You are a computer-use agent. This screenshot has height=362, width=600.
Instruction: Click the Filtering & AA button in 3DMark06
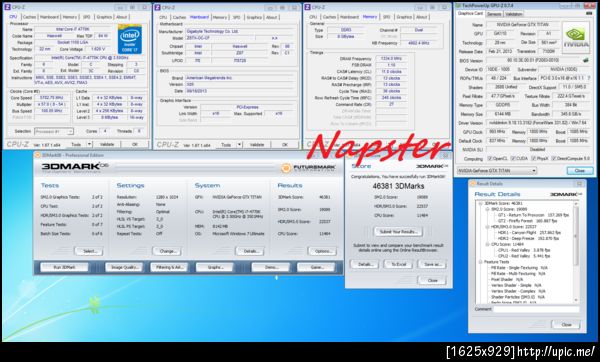(169, 267)
